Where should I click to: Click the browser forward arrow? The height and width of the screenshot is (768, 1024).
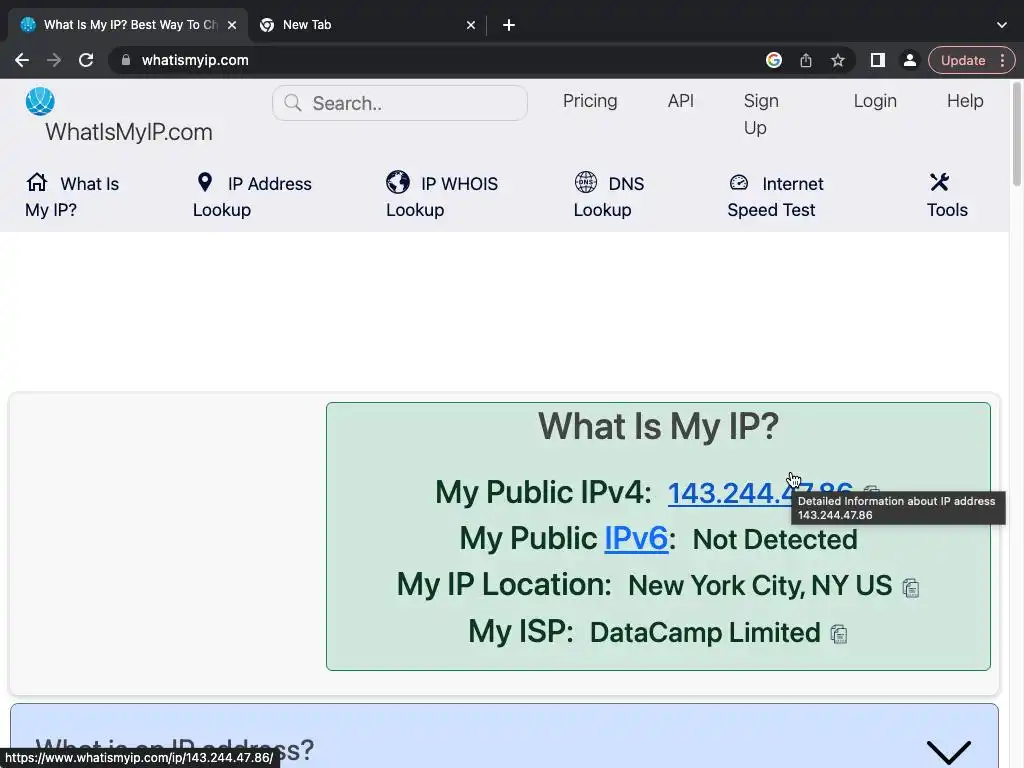click(x=54, y=60)
